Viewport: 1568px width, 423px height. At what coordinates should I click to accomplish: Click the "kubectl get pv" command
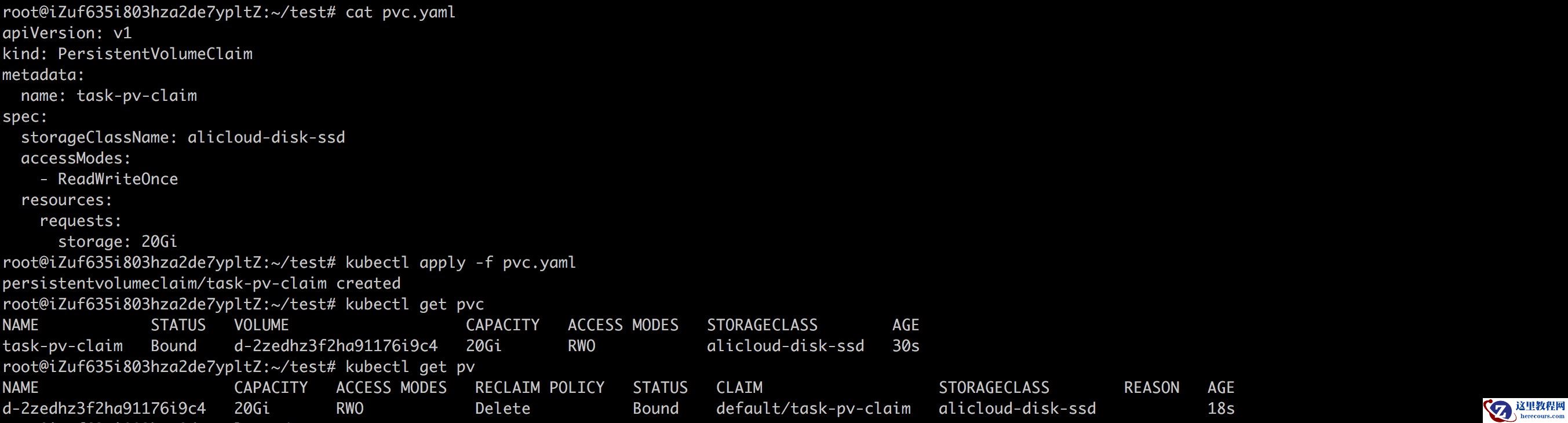pyautogui.click(x=410, y=366)
